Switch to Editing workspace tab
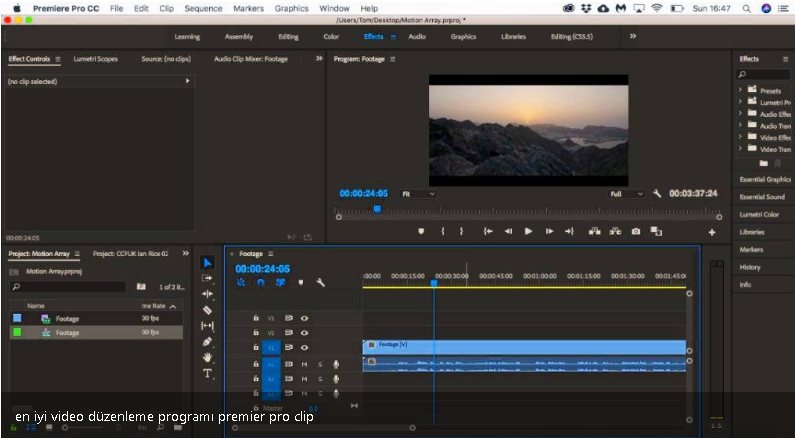 point(288,37)
